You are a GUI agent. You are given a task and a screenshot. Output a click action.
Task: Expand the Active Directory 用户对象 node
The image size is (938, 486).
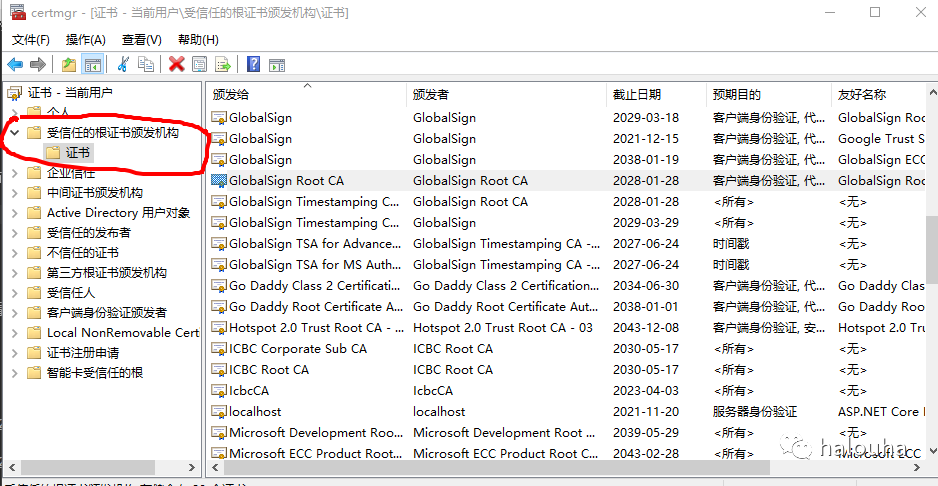tap(15, 213)
